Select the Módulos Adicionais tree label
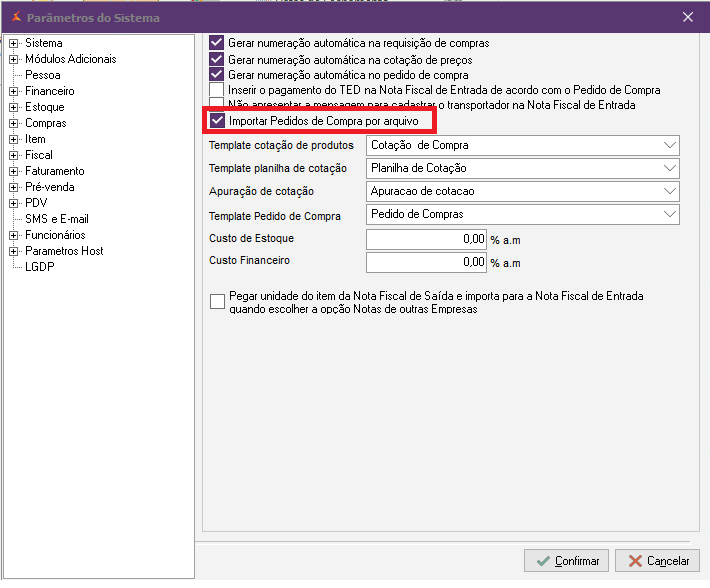The width and height of the screenshot is (710, 588). click(x=71, y=59)
